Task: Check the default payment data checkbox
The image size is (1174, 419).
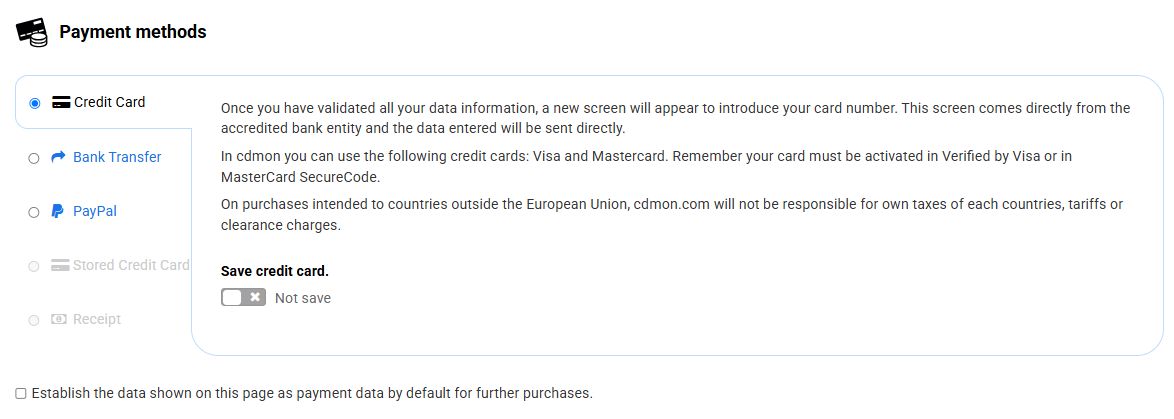Action: tap(22, 393)
